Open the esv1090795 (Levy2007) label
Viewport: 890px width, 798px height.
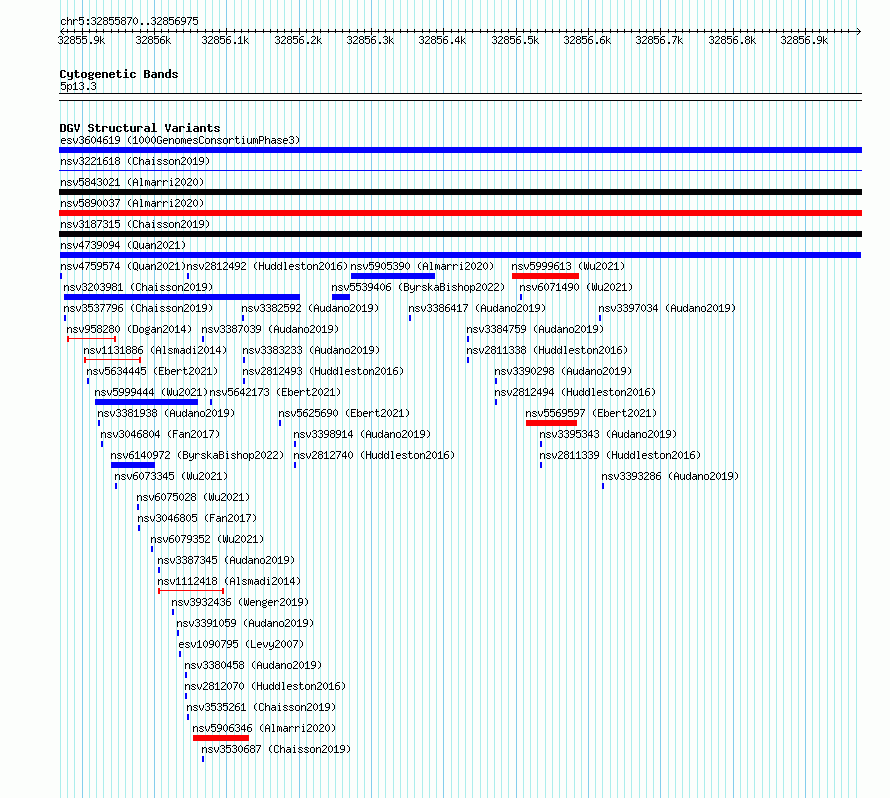click(x=241, y=644)
